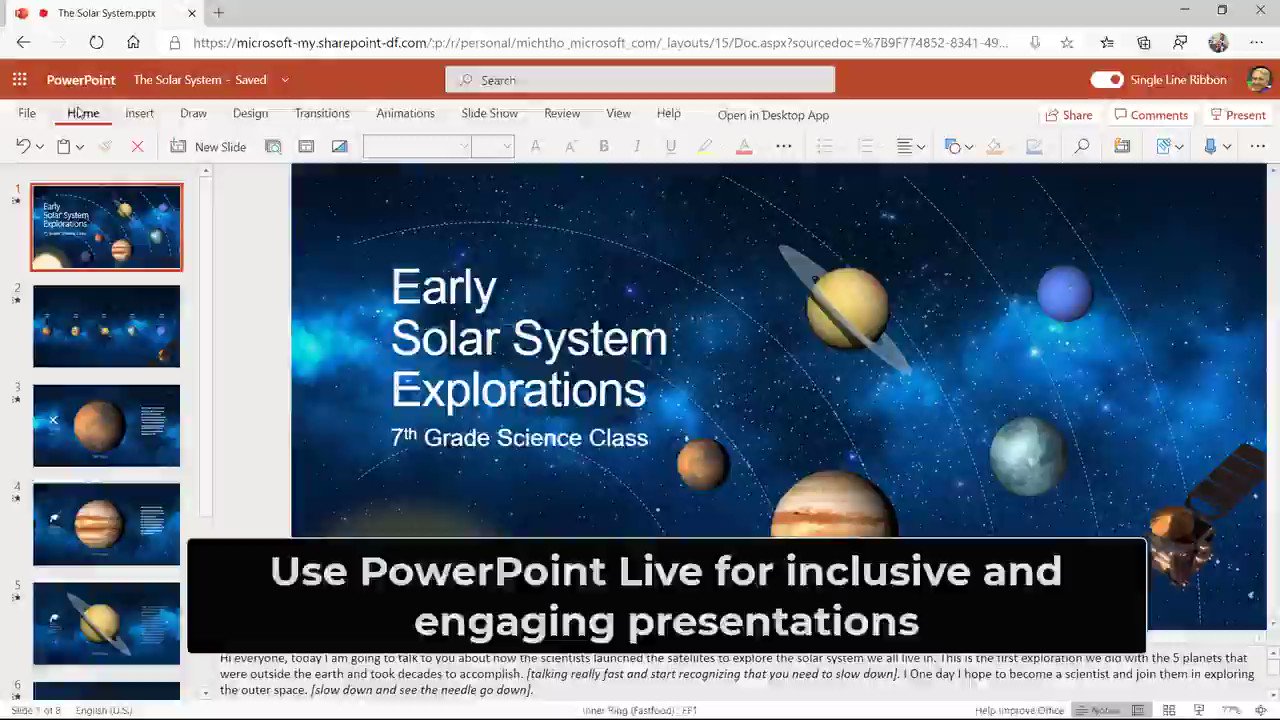The image size is (1280, 720).
Task: Click the Undo icon
Action: [23, 146]
